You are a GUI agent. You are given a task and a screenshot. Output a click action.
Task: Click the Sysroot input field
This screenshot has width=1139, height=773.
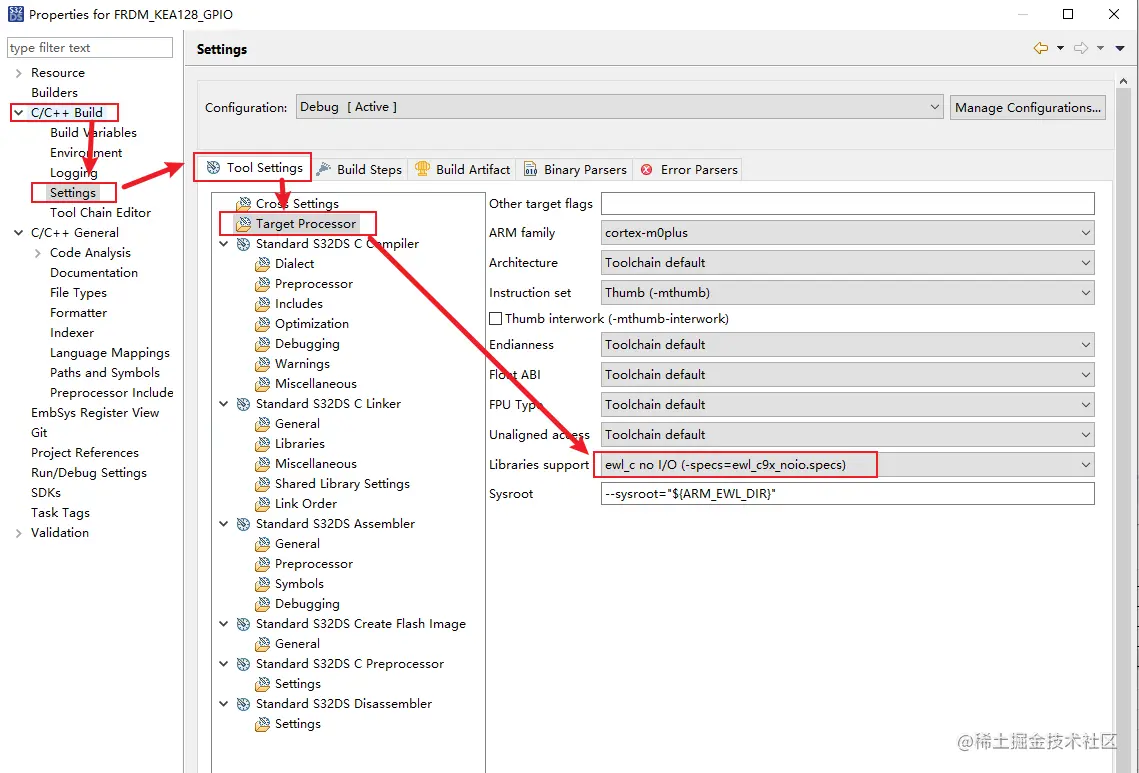click(848, 494)
